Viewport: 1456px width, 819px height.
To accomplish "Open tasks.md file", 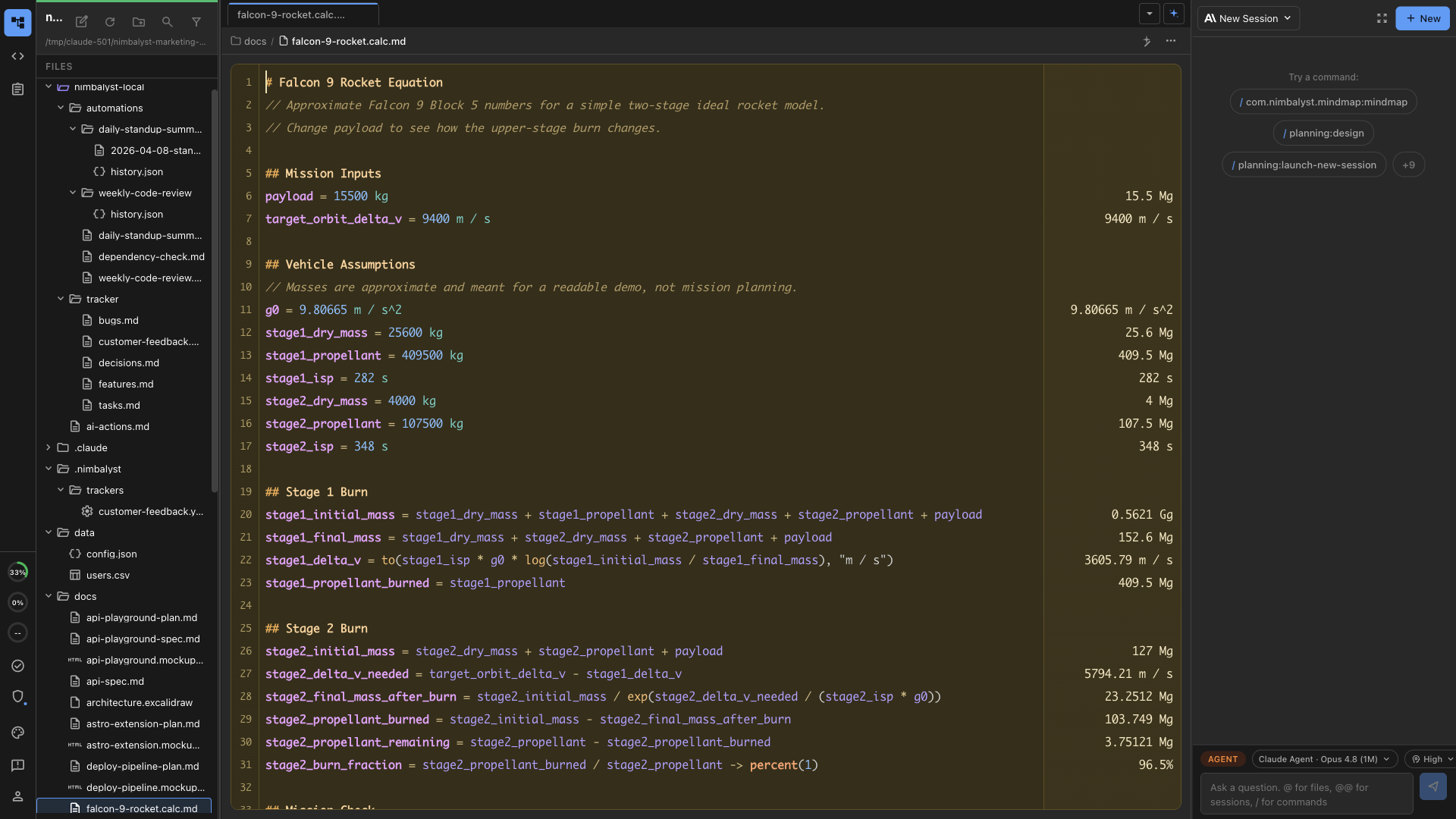I will [x=119, y=405].
